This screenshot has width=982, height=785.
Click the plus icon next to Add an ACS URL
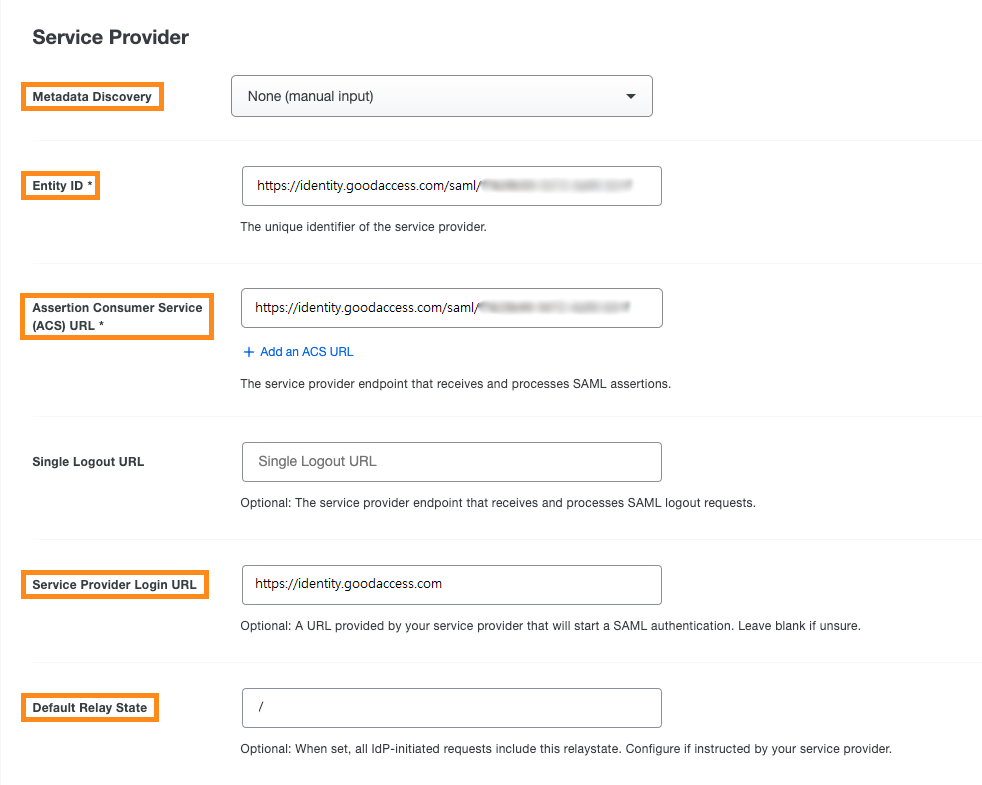click(248, 352)
